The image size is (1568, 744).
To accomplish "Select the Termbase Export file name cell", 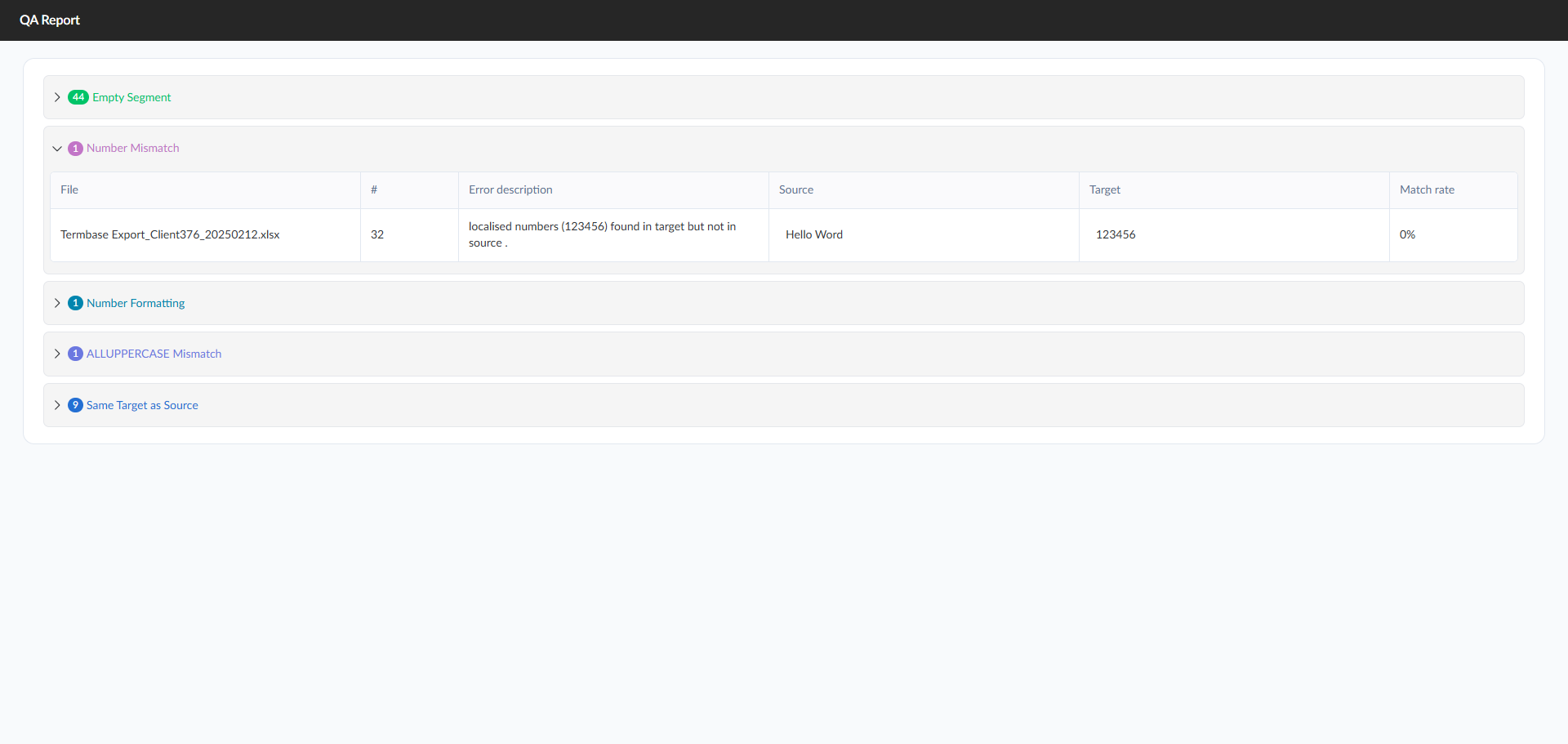I will click(x=205, y=235).
